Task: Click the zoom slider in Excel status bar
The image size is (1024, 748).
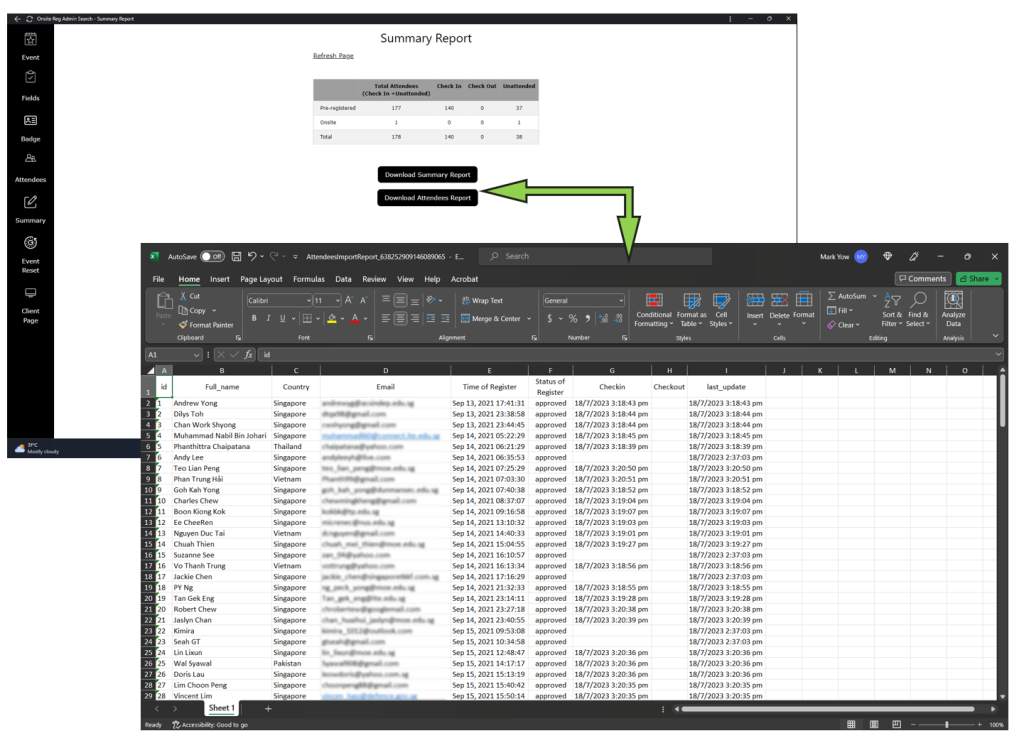Action: click(x=946, y=725)
